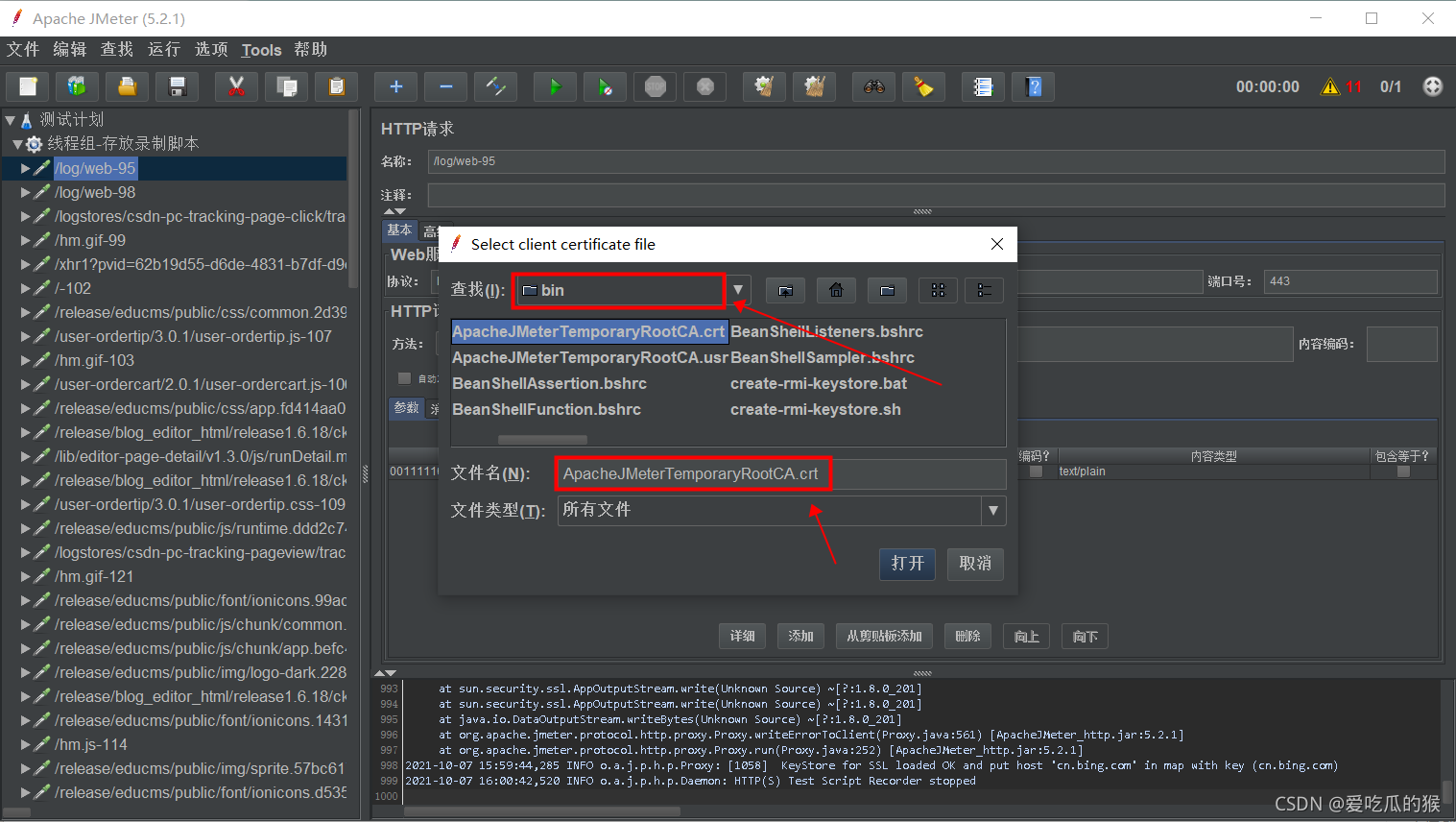Open the Function helper dialog icon

(983, 86)
